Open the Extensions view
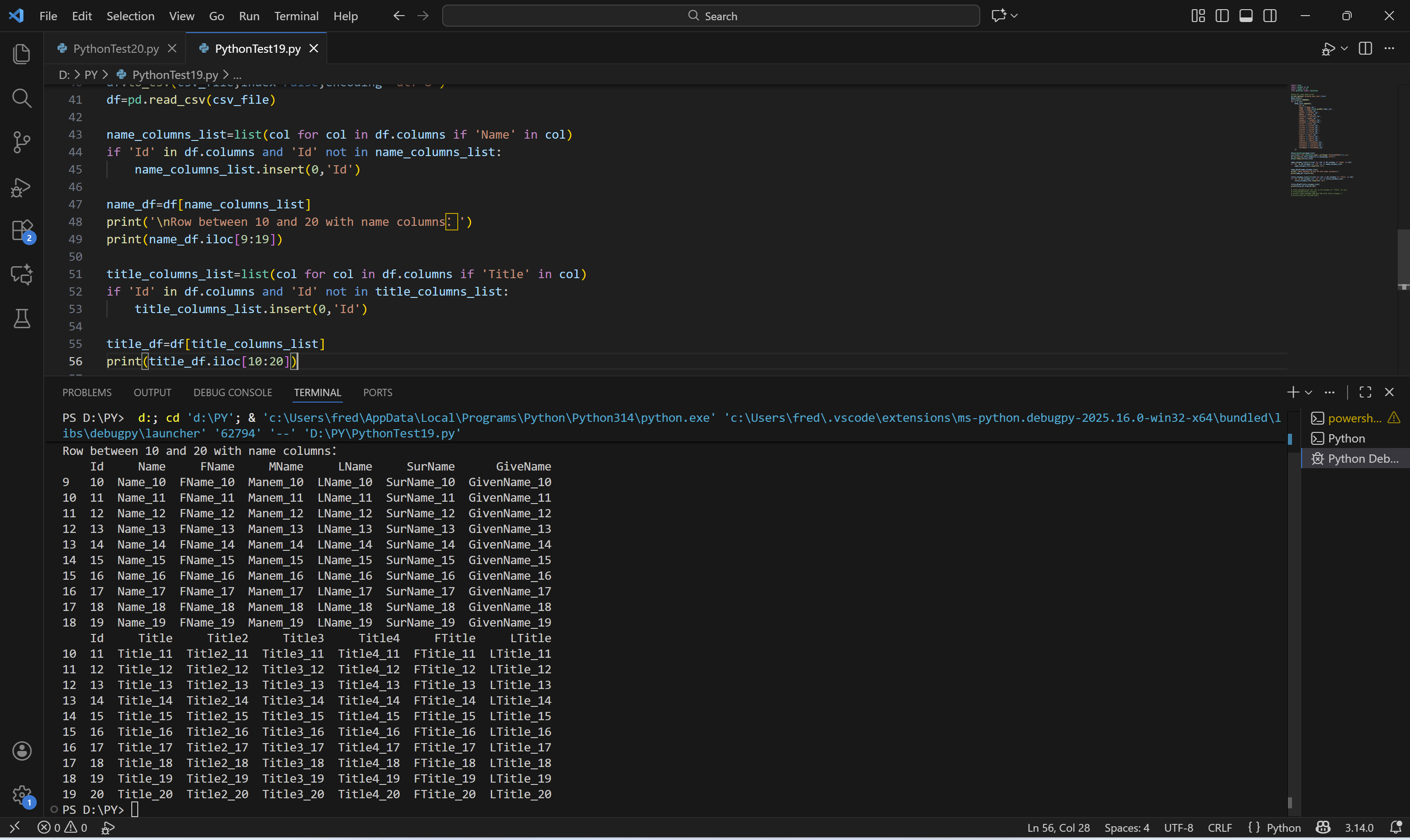This screenshot has height=840, width=1410. click(22, 231)
